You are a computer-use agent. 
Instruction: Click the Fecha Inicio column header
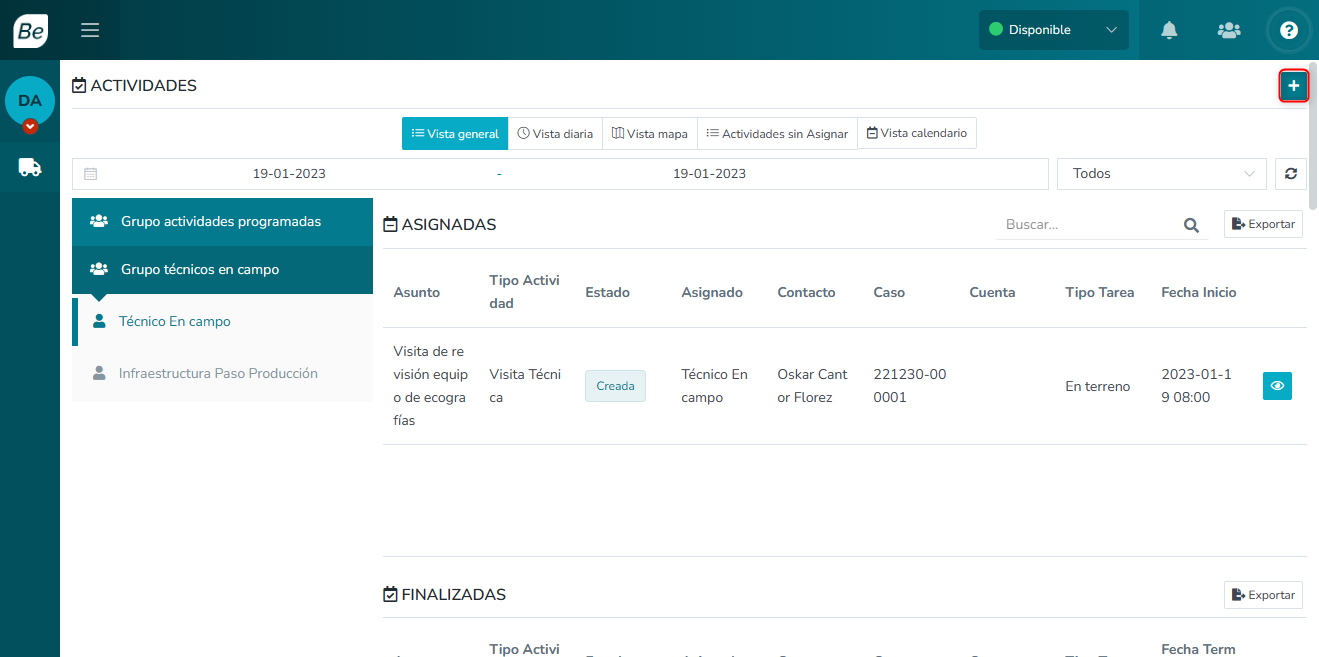(1199, 293)
